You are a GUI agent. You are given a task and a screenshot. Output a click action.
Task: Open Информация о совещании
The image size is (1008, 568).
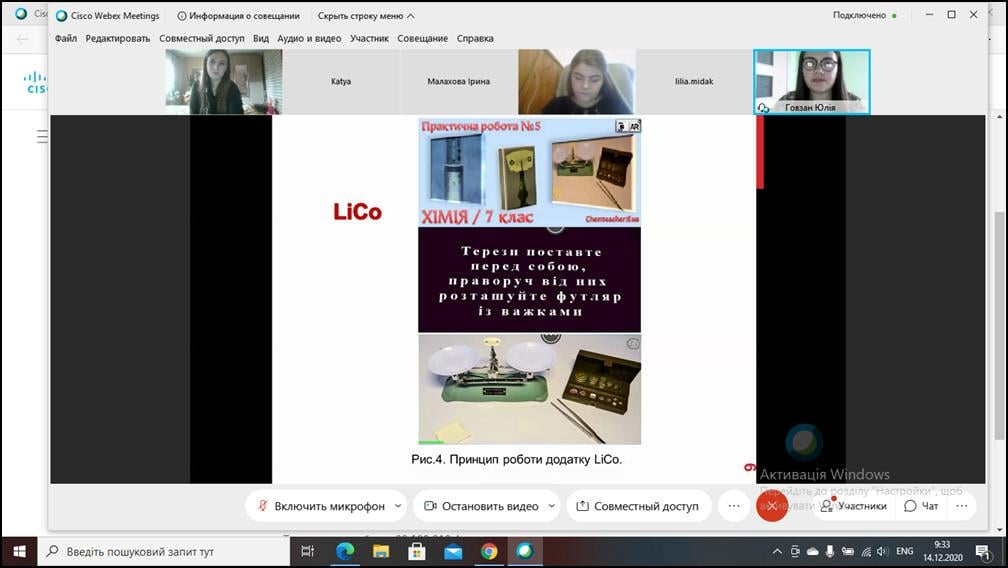tap(238, 15)
